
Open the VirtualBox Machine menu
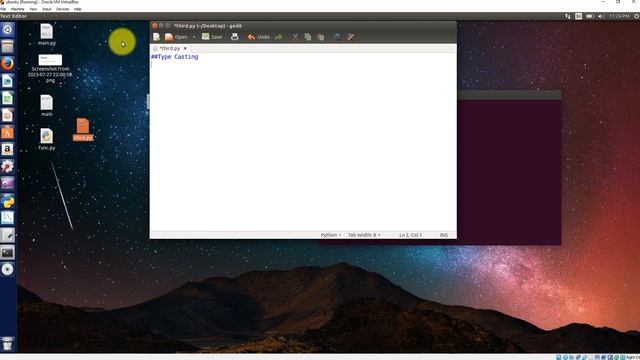17,9
